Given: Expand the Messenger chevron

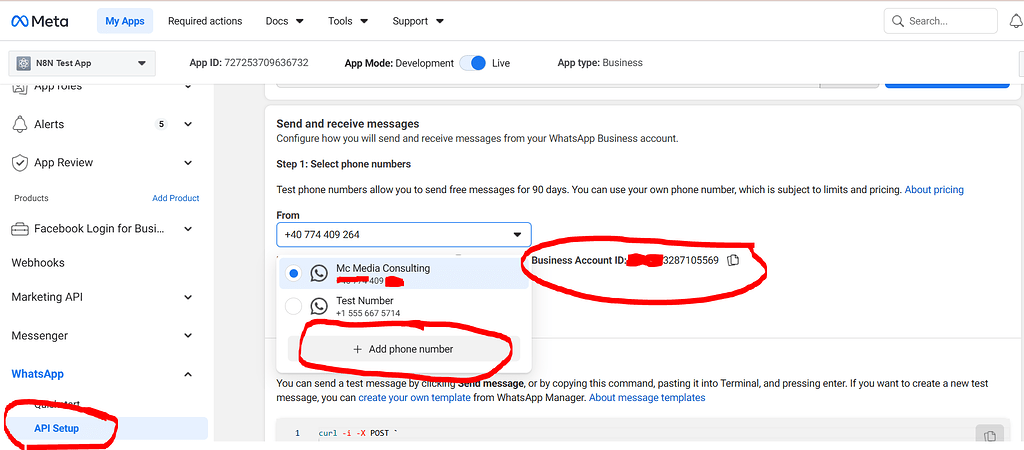Looking at the screenshot, I should [188, 336].
